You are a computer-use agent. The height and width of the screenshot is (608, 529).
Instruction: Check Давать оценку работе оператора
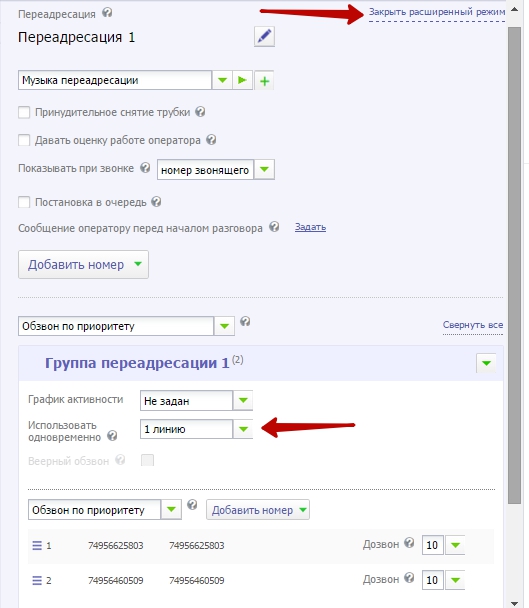(x=24, y=140)
